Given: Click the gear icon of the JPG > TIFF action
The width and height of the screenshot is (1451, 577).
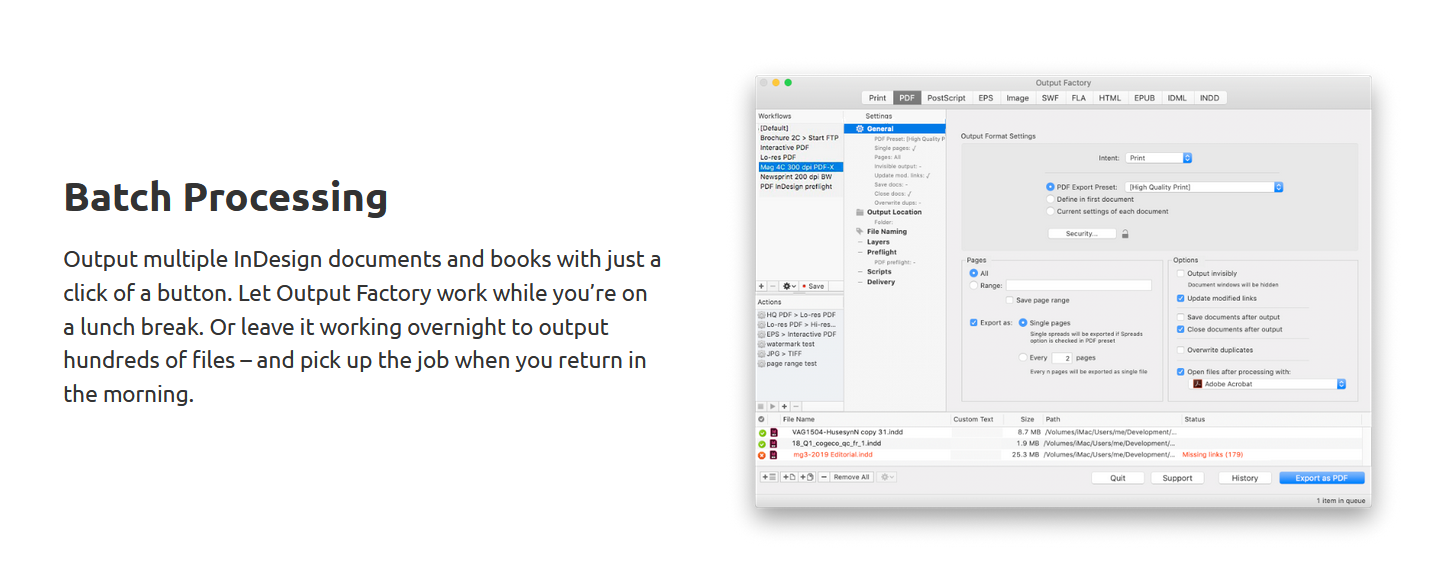Looking at the screenshot, I should coord(762,354).
